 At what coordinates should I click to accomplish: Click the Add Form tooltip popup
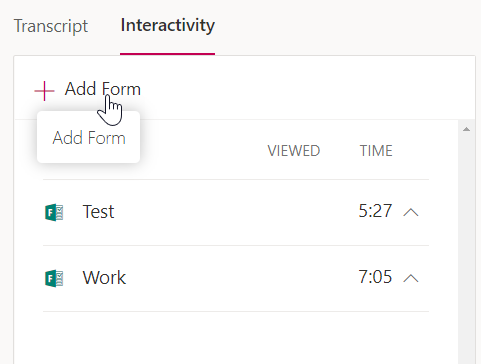88,137
